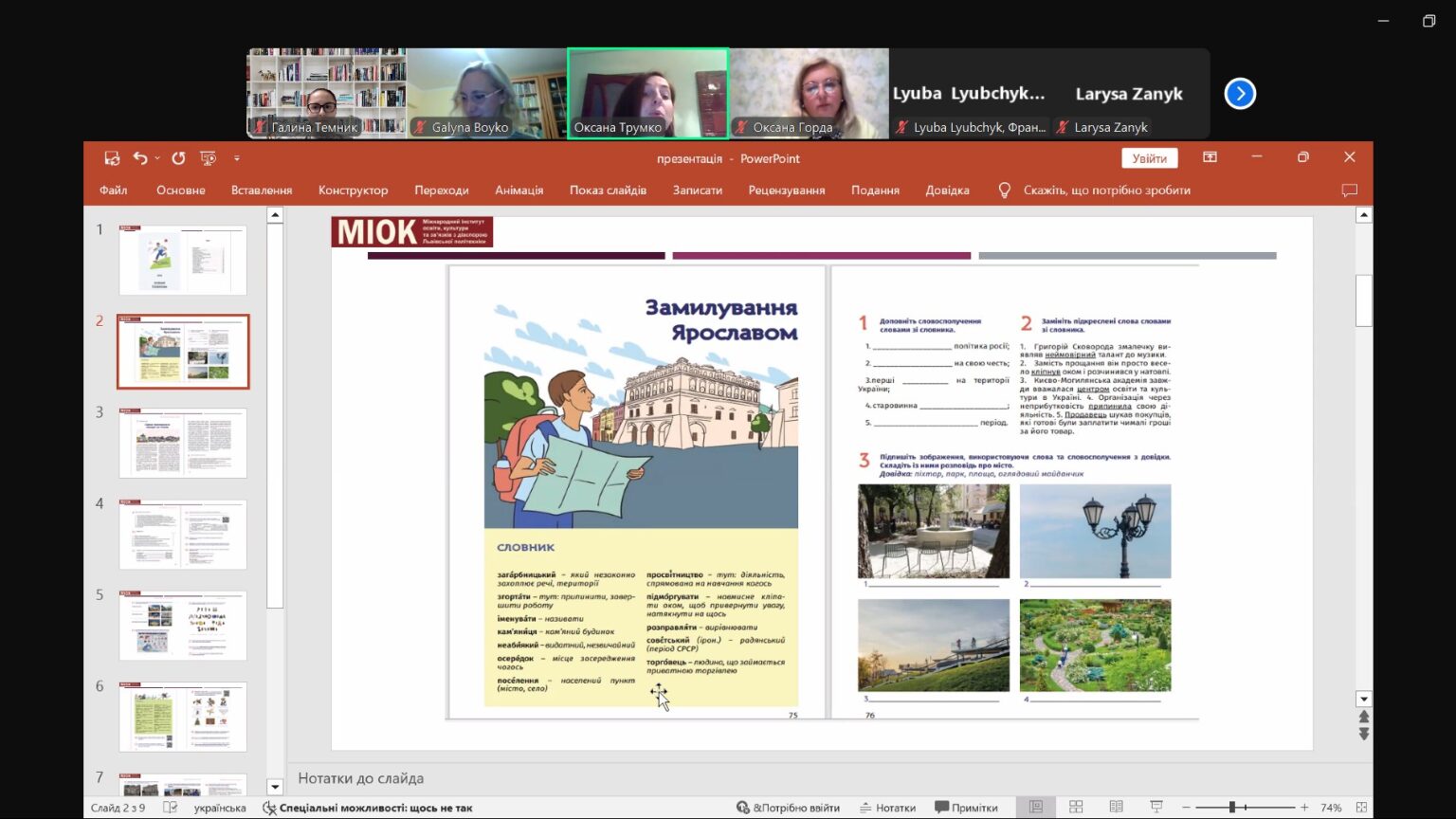The height and width of the screenshot is (819, 1456).
Task: Open Customize Quick Access Toolbar dropdown
Action: (x=237, y=158)
